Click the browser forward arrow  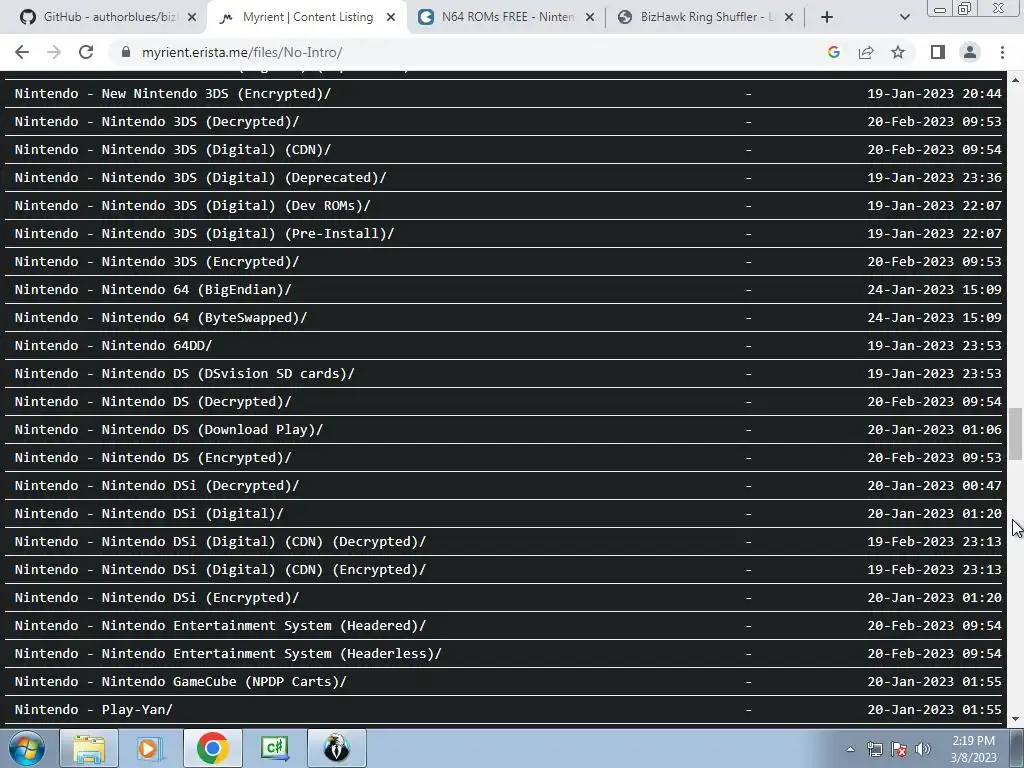[x=54, y=52]
